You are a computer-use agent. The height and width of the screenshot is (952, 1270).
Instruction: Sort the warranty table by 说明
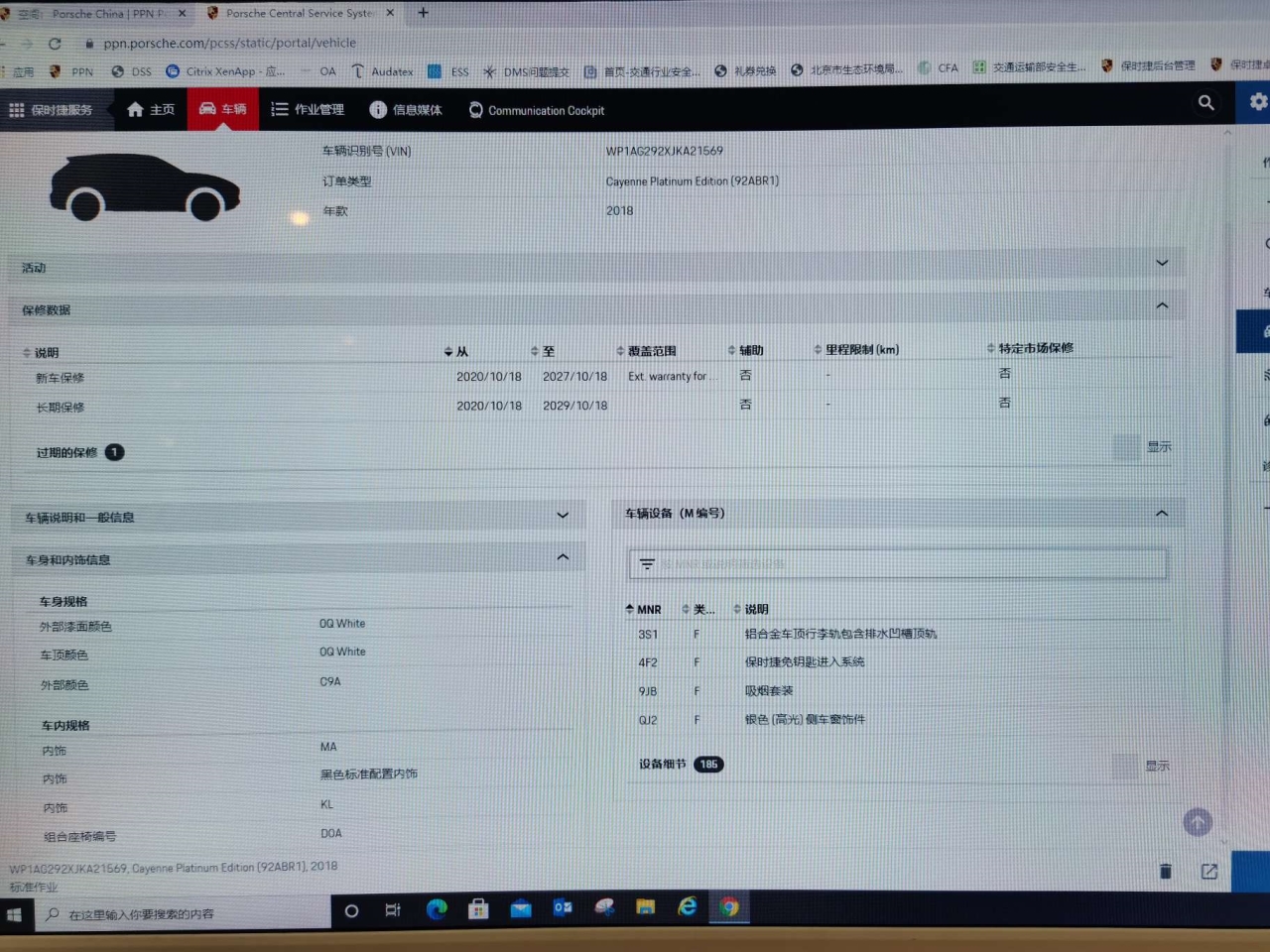coord(41,352)
